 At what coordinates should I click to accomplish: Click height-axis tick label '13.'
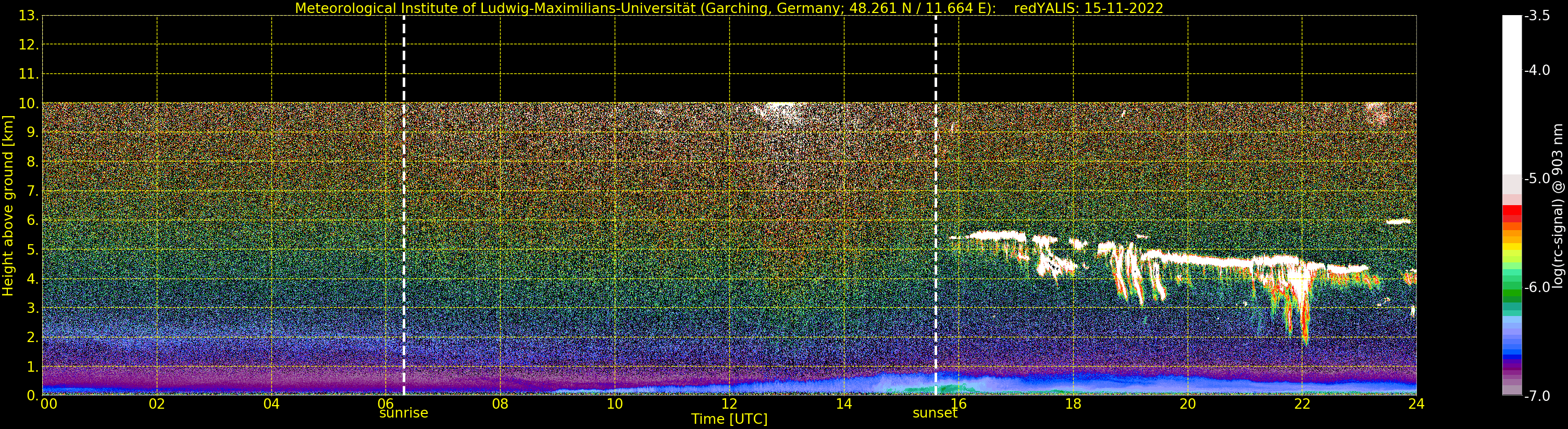(x=29, y=16)
